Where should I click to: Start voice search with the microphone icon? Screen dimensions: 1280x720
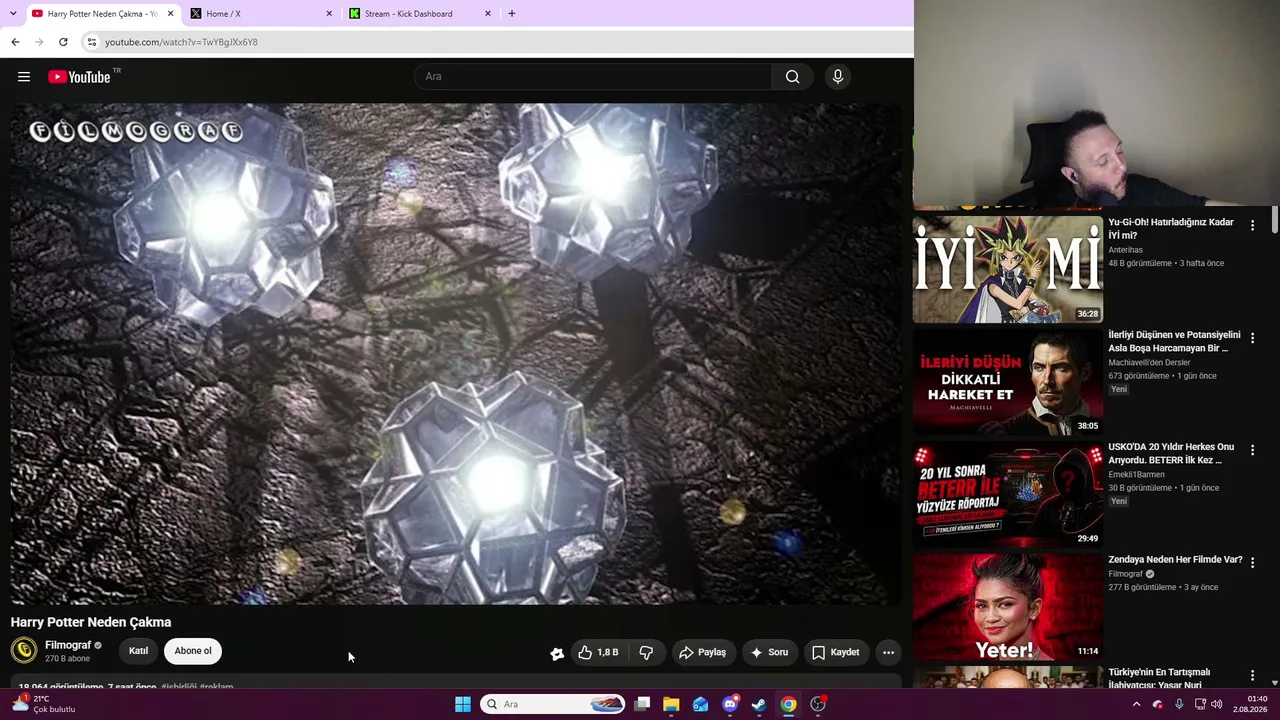pos(838,77)
